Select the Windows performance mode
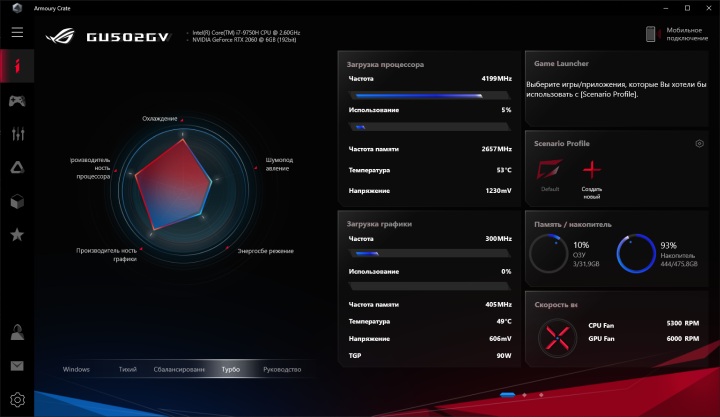Screen dimensions: 720x417 (76, 369)
